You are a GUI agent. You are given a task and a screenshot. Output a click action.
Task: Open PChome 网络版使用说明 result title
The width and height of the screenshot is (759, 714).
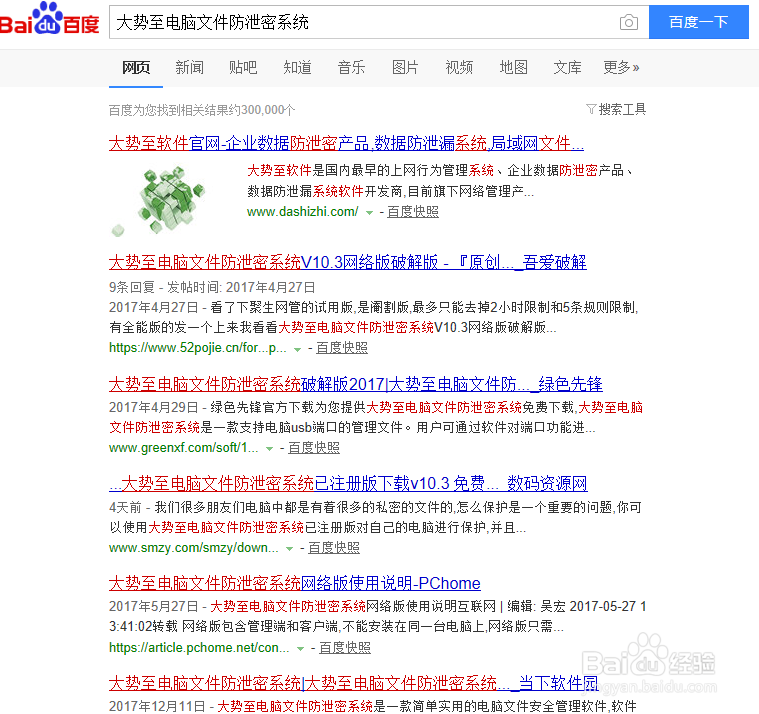coord(295,583)
